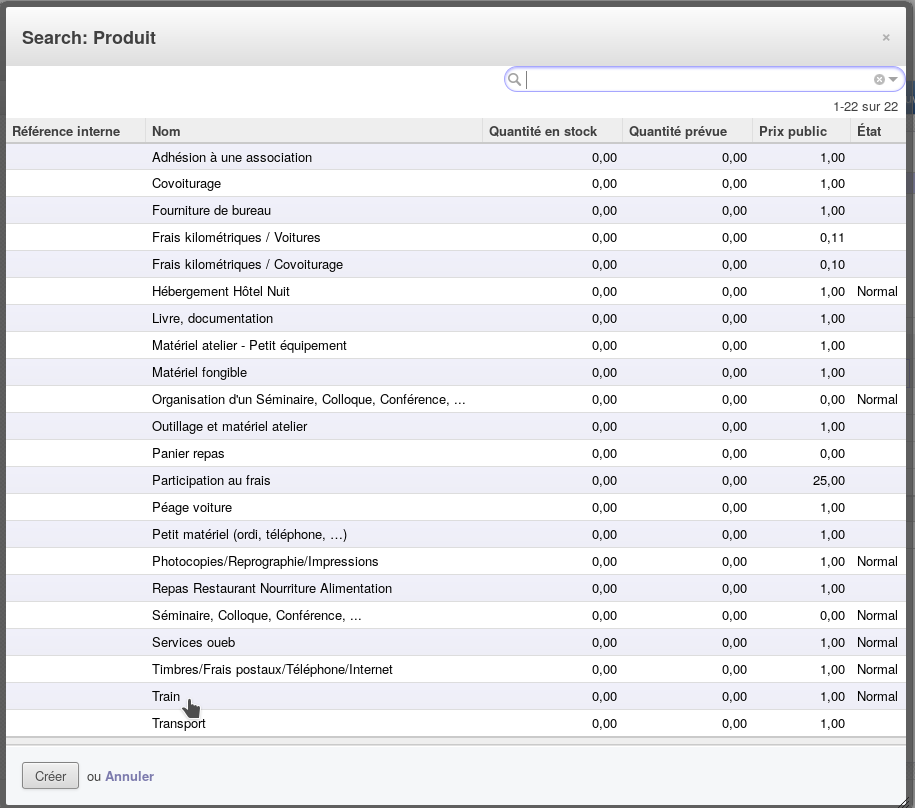The width and height of the screenshot is (915, 808).
Task: Click the magnifier icon in the search box
Action: pos(514,79)
